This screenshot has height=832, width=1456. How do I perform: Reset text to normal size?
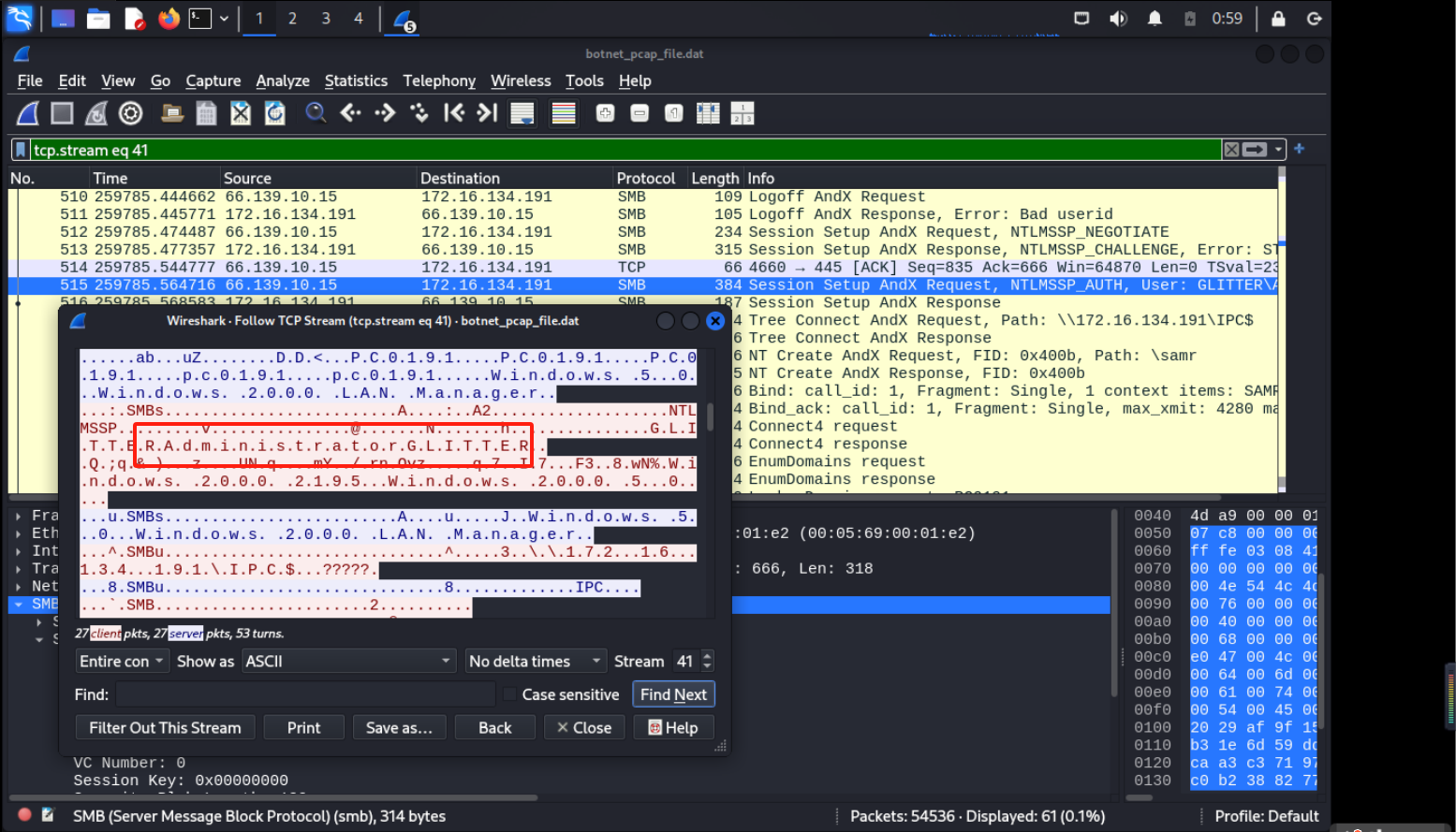(x=673, y=113)
